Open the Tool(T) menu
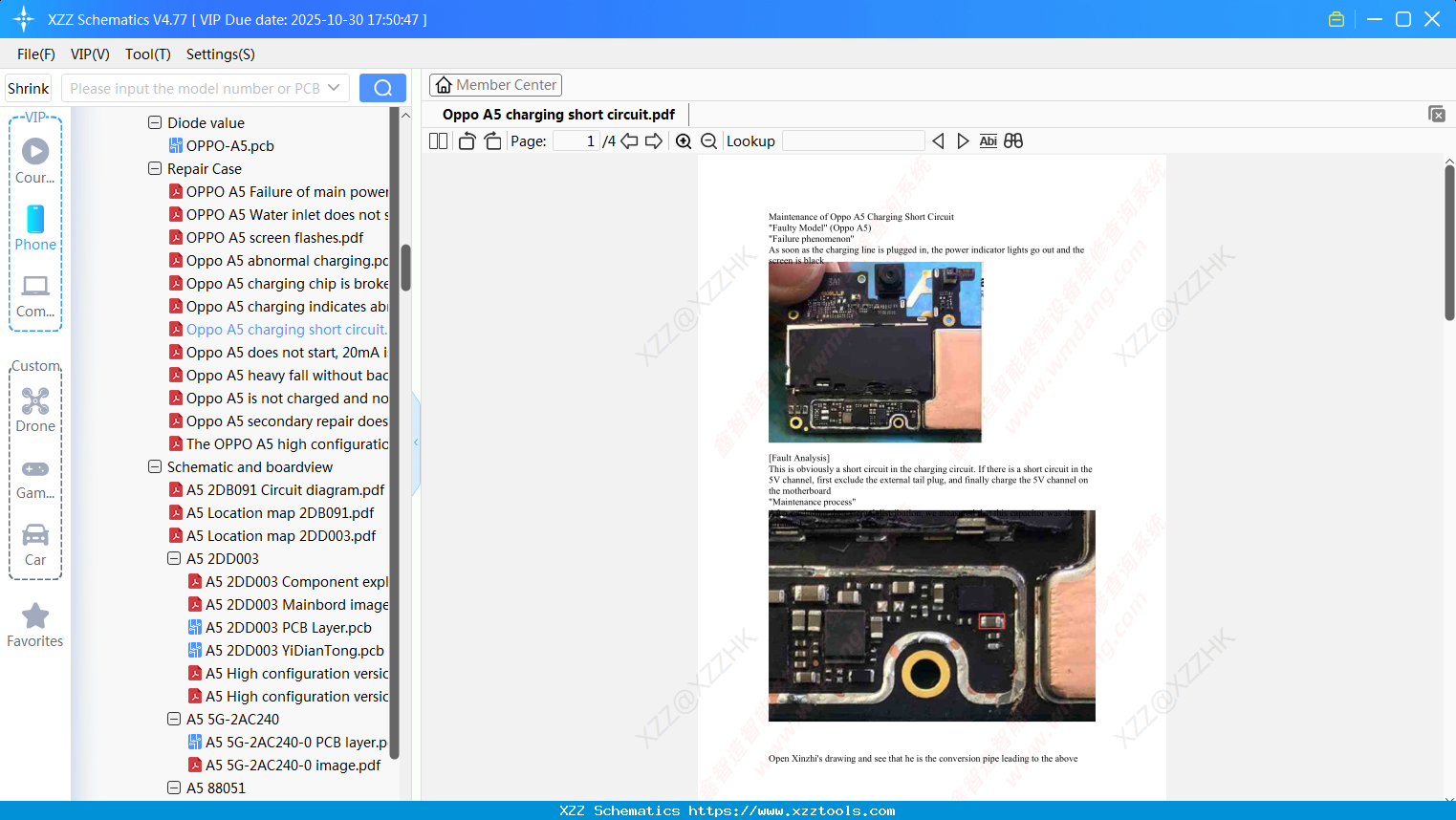Screen dimensions: 1456x820 tap(148, 54)
